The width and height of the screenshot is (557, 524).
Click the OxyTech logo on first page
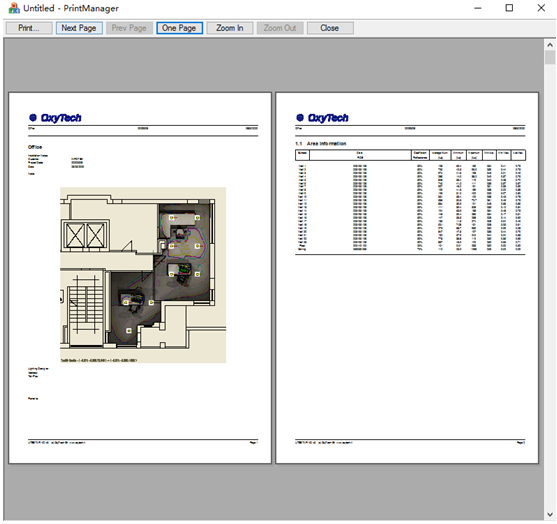coord(55,118)
